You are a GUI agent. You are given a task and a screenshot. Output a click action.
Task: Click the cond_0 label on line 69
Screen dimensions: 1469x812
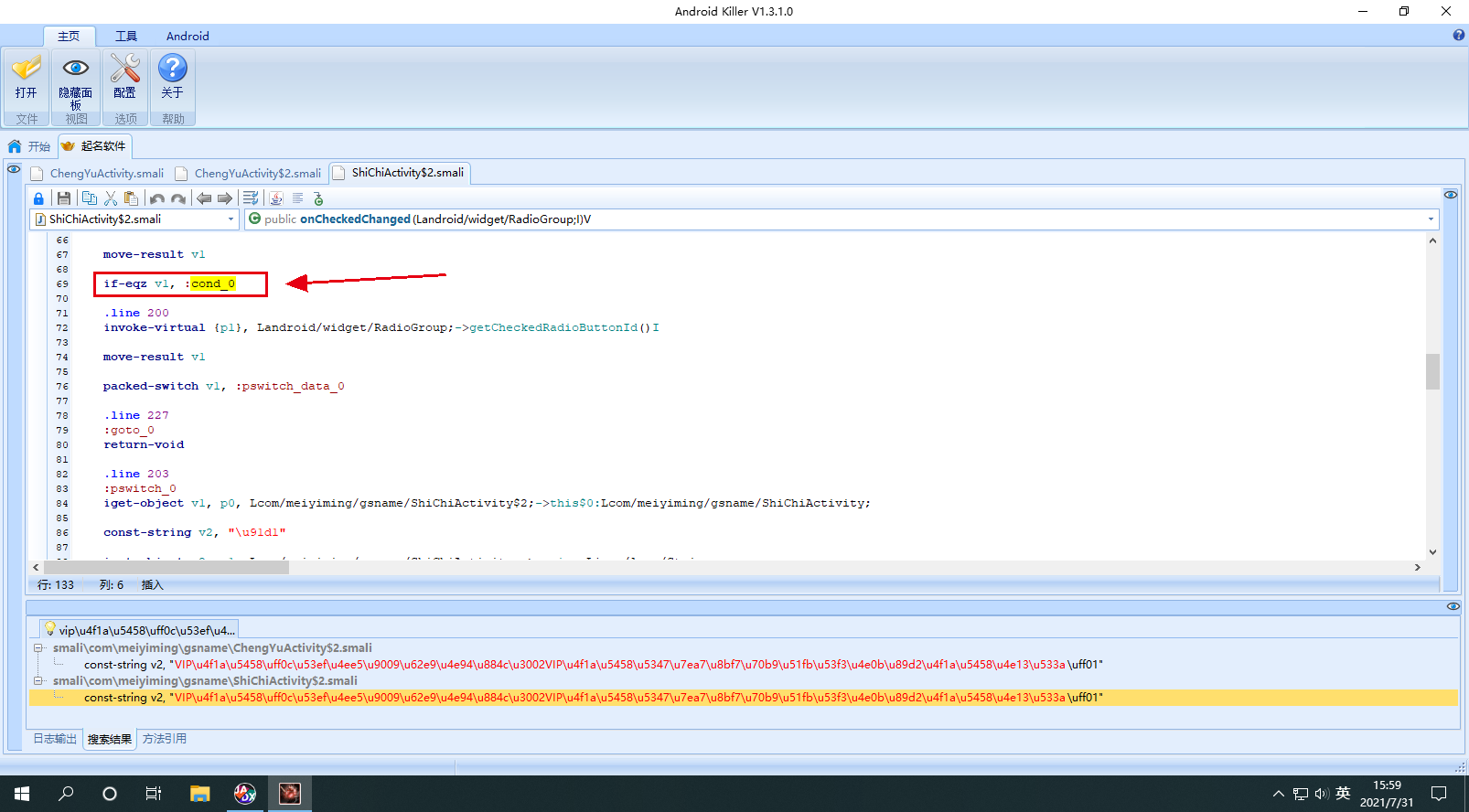coord(213,283)
